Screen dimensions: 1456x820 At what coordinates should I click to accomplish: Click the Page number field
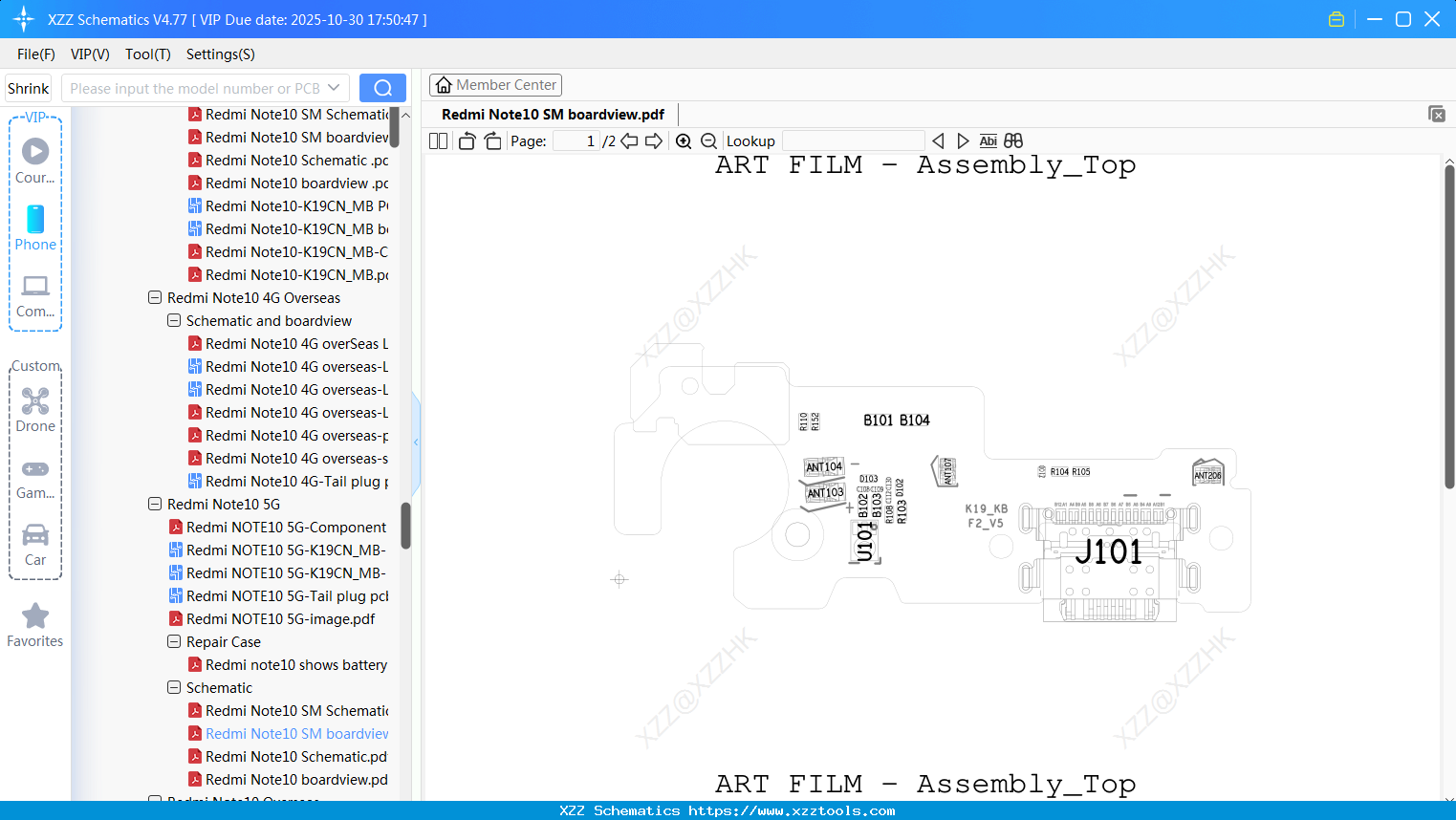576,141
